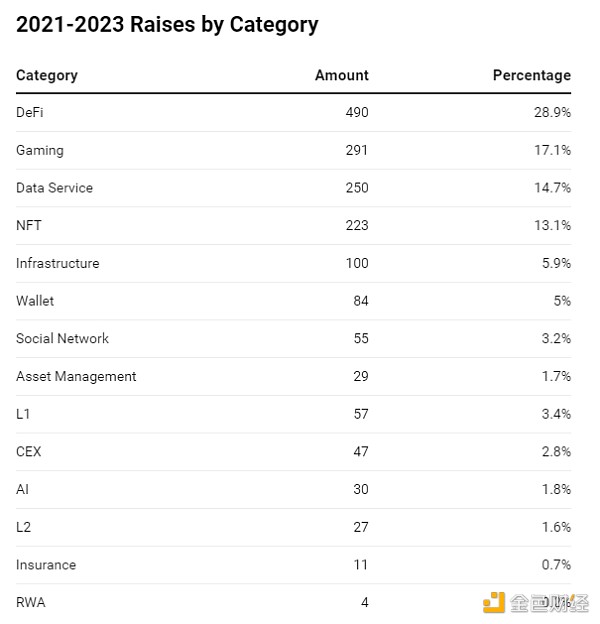Select the Insurance category cell

[x=46, y=565]
